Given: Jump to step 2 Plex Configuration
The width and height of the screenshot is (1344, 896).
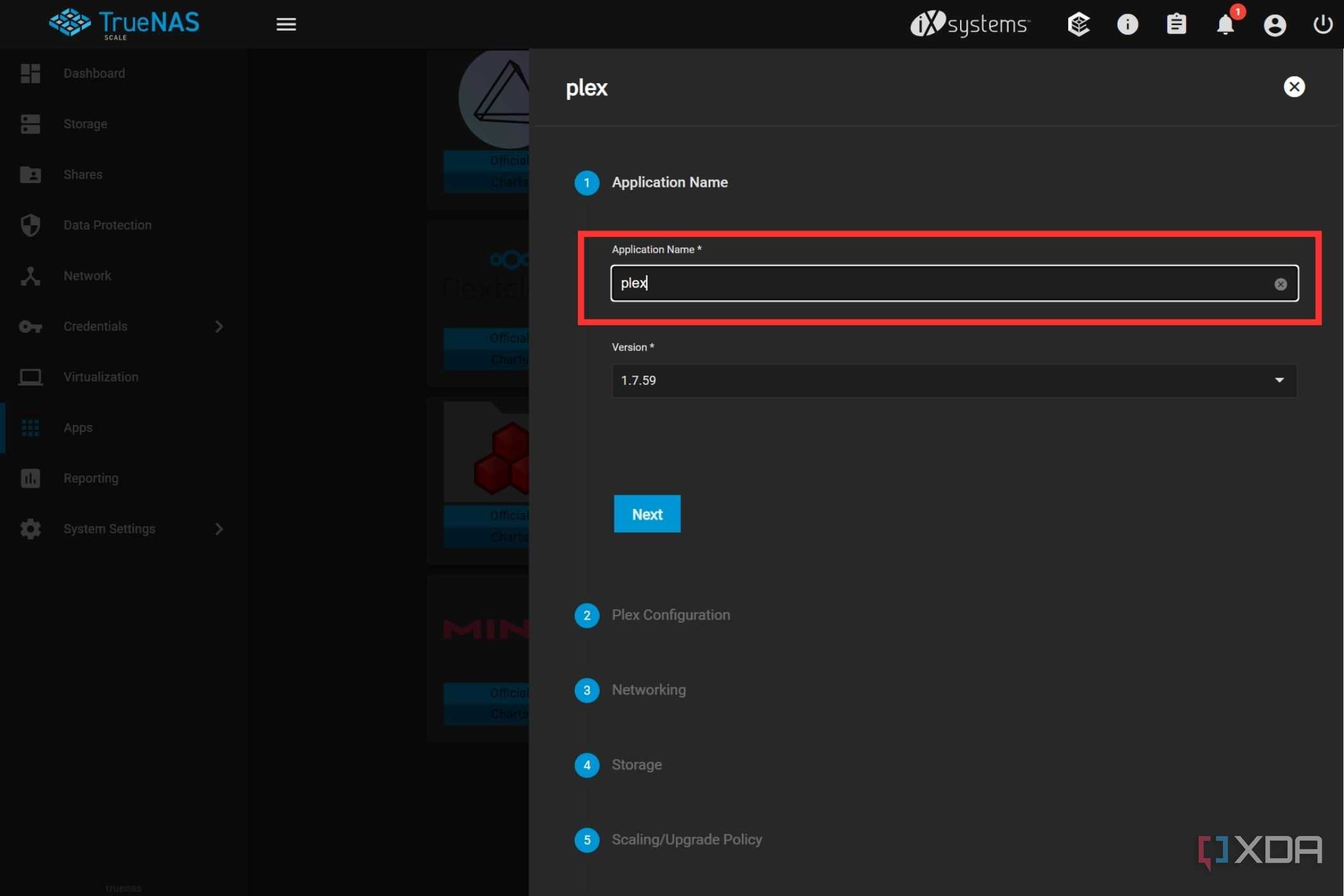Looking at the screenshot, I should pyautogui.click(x=652, y=615).
